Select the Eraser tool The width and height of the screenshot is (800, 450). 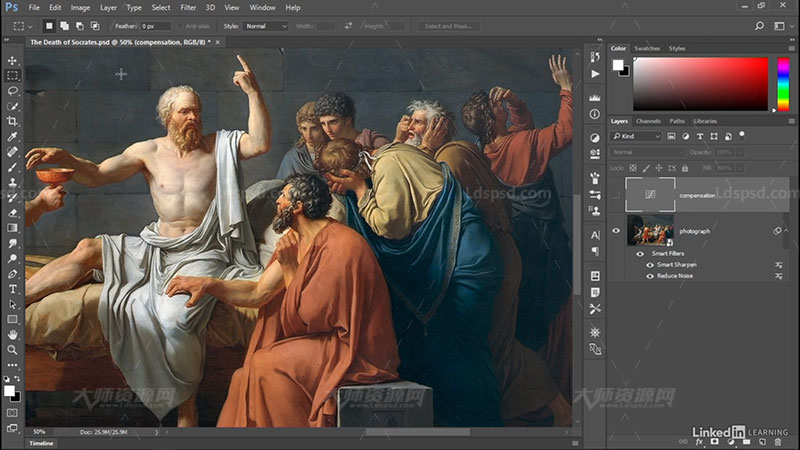point(12,213)
